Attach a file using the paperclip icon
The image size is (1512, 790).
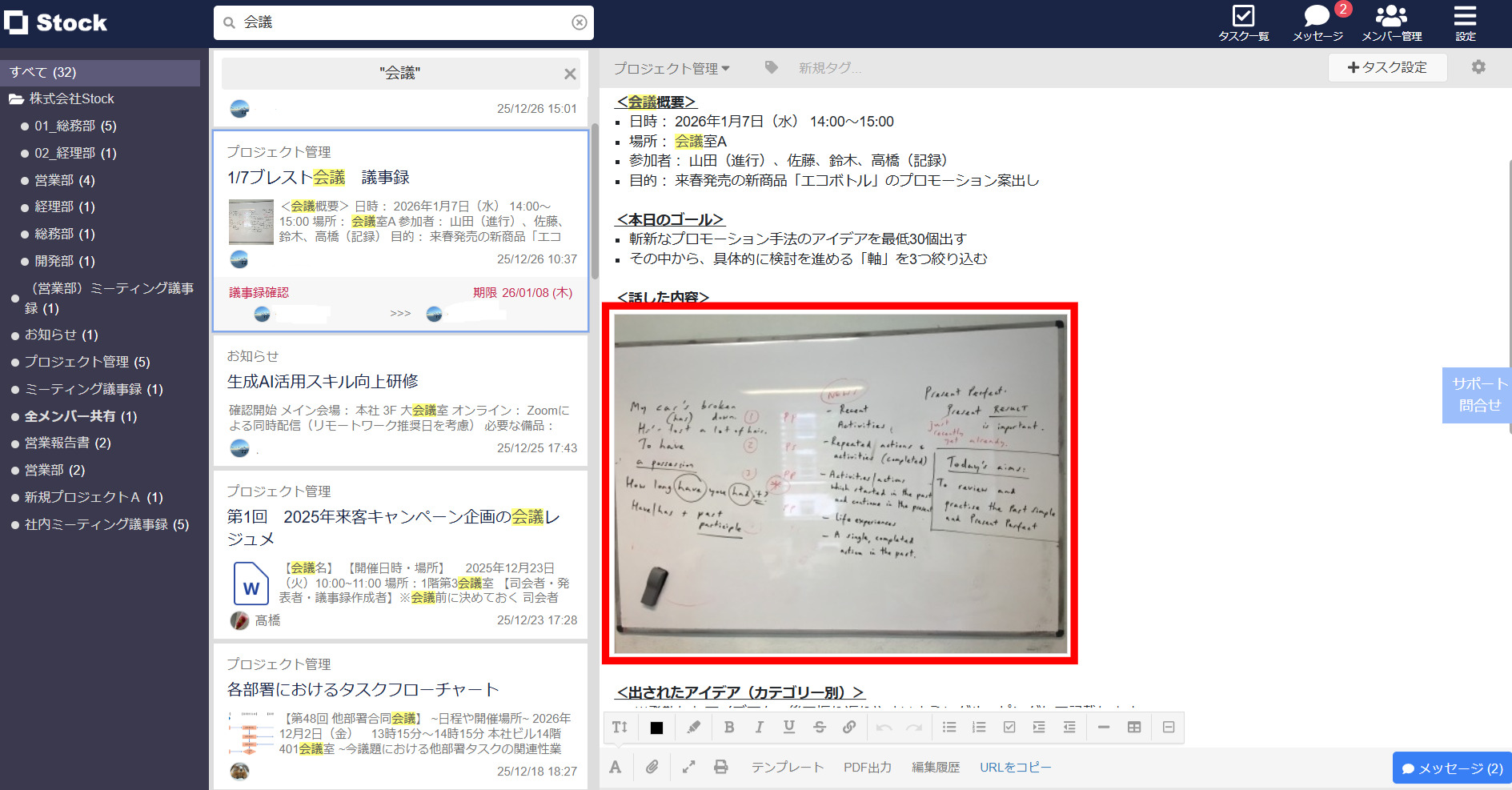(652, 767)
